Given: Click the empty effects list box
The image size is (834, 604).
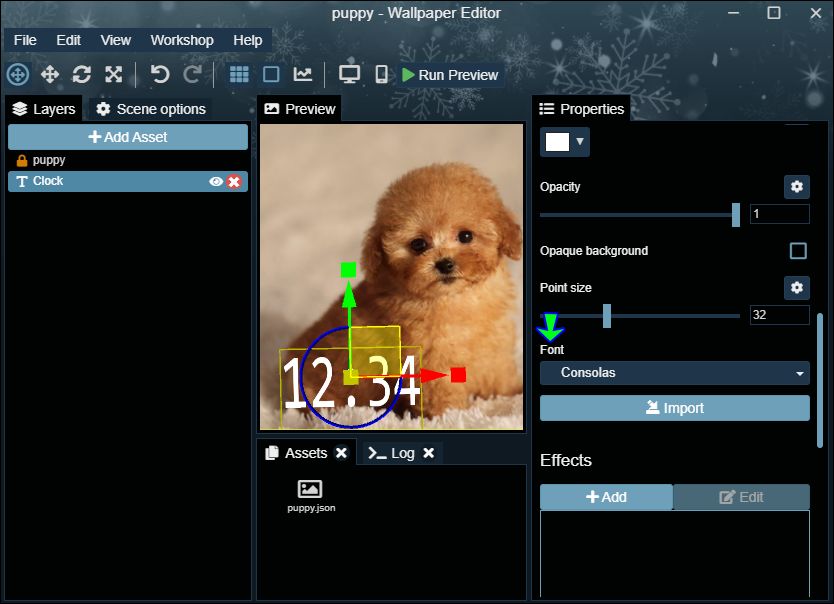Looking at the screenshot, I should pos(674,553).
